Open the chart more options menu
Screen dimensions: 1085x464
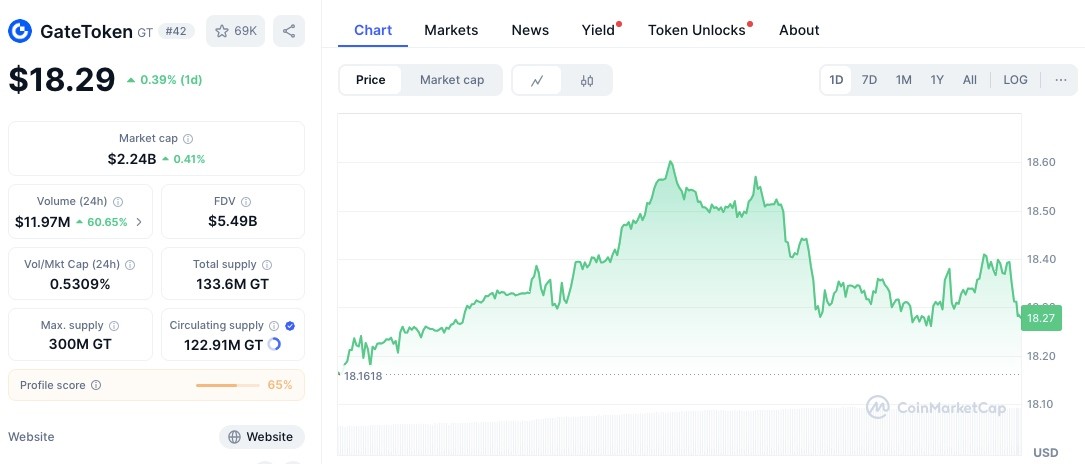tap(1061, 80)
